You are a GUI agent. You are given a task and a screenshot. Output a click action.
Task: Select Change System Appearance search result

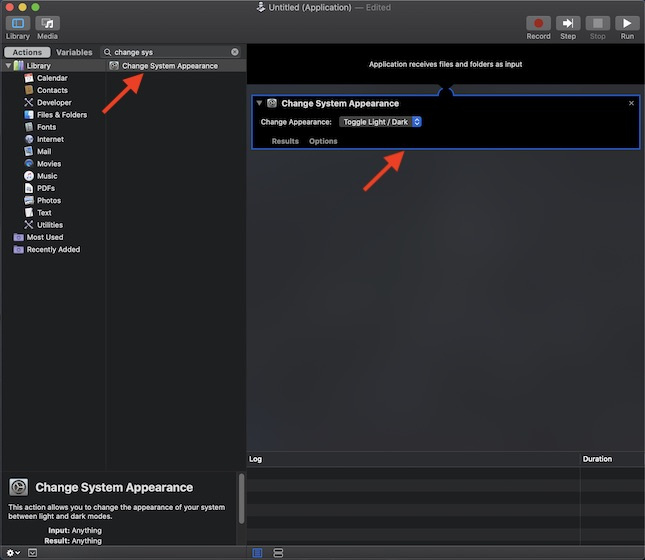coord(169,66)
